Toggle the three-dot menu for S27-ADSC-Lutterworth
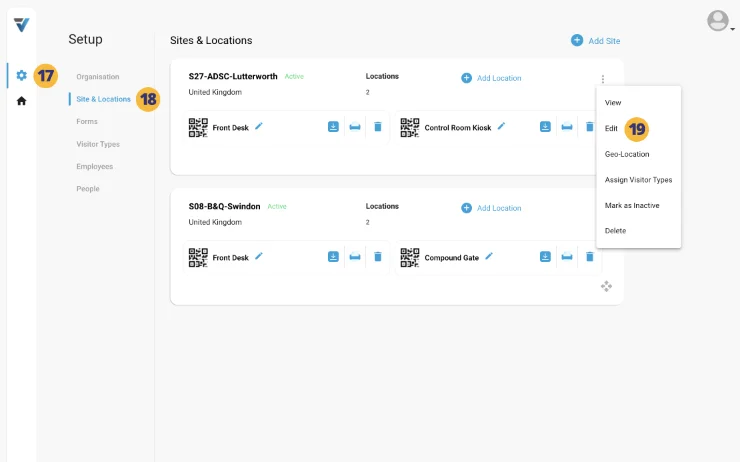The width and height of the screenshot is (740, 462). click(602, 79)
